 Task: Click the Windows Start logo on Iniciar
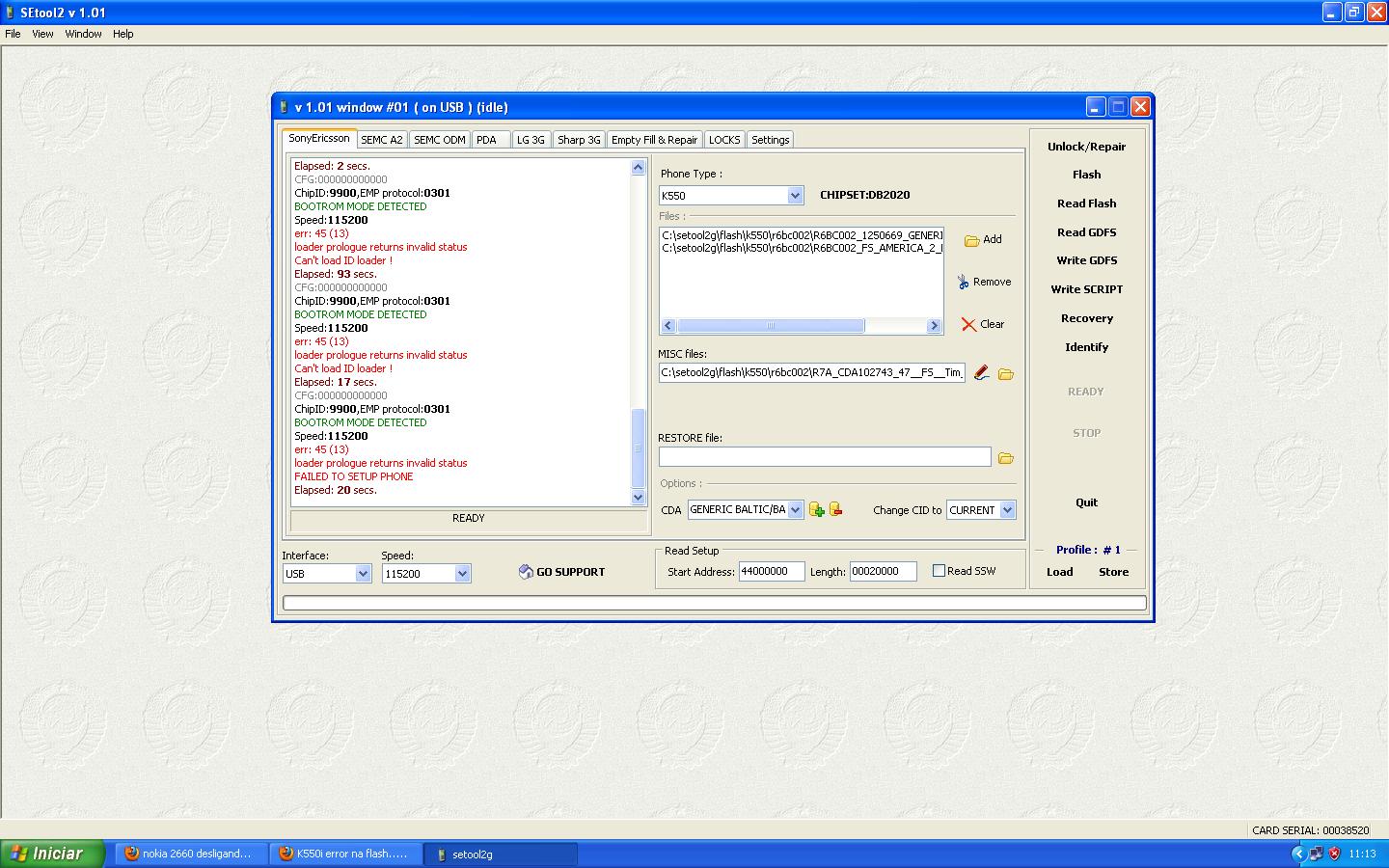[x=17, y=854]
